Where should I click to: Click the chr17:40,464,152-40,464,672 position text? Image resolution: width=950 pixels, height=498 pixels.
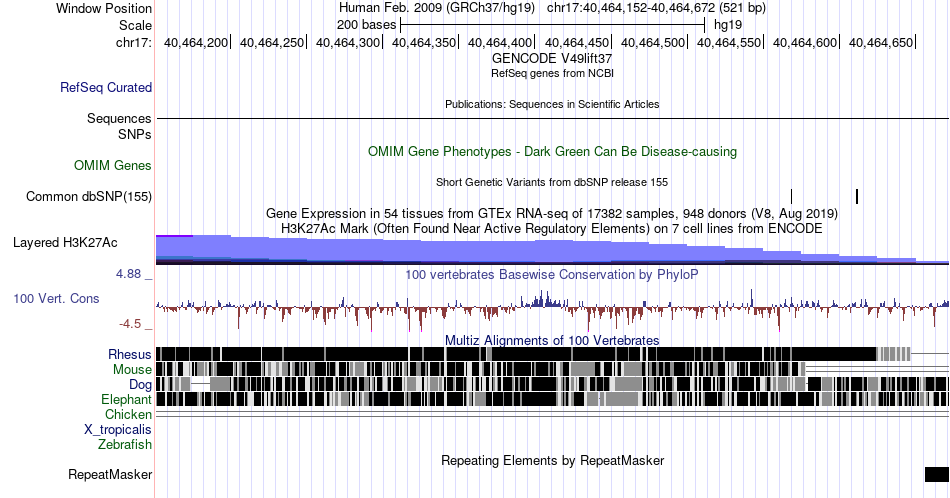[x=631, y=8]
